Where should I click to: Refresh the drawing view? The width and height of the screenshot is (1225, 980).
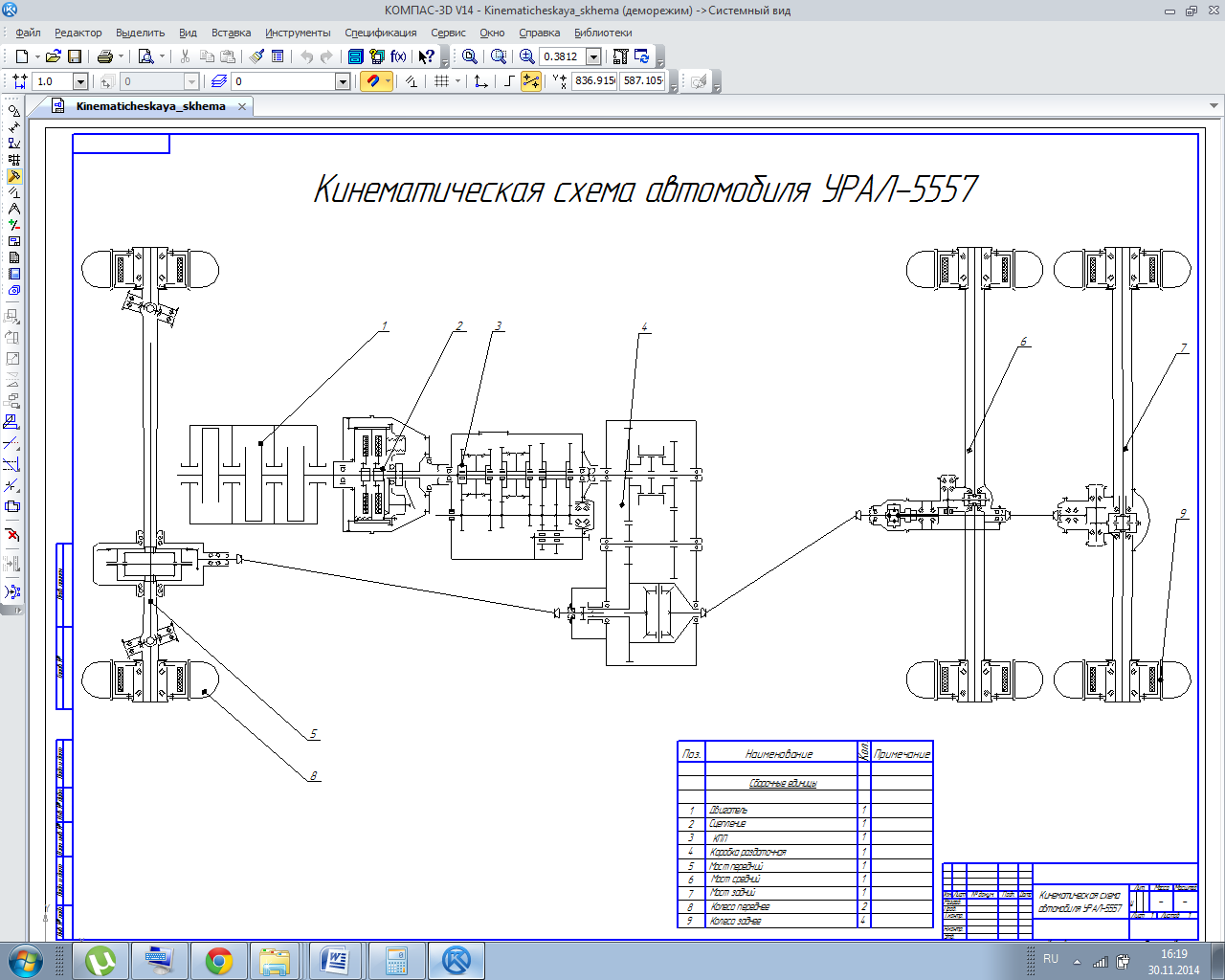[x=642, y=56]
